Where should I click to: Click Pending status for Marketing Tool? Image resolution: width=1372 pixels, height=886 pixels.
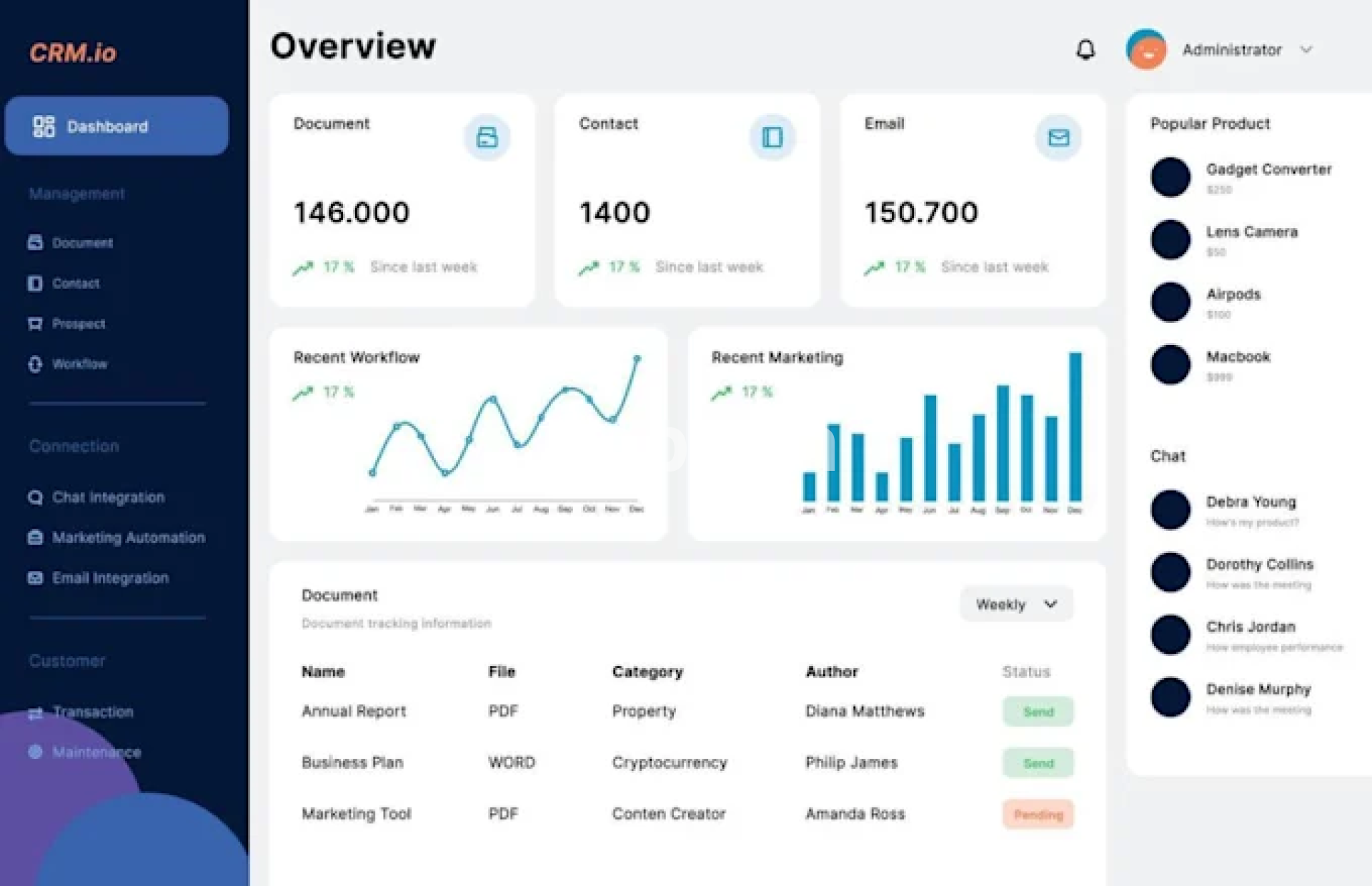[x=1038, y=815]
